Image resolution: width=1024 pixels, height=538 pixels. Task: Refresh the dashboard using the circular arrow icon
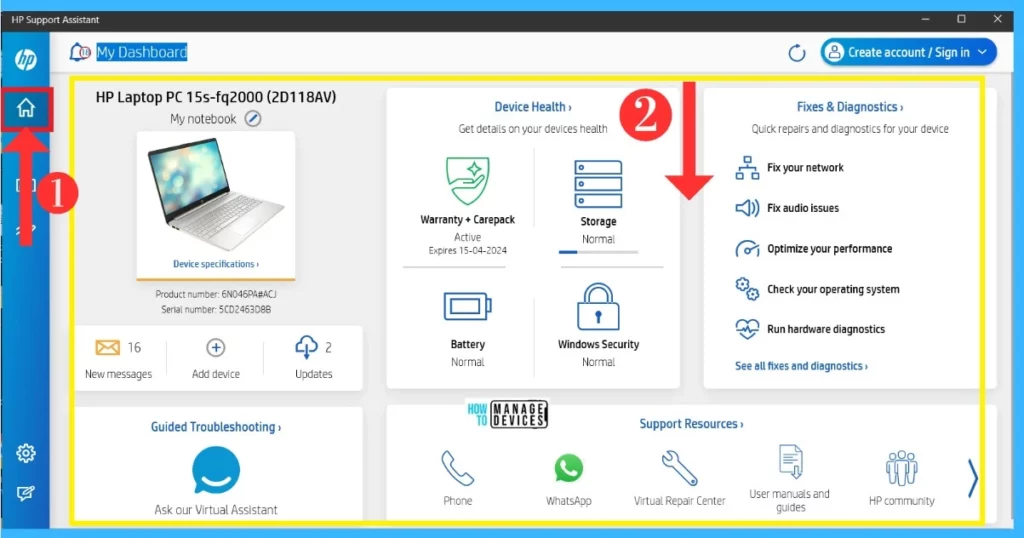[x=797, y=53]
